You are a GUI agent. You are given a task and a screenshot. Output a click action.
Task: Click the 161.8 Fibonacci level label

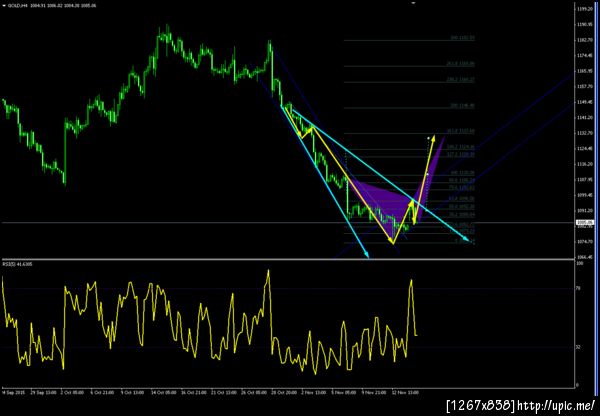461,131
